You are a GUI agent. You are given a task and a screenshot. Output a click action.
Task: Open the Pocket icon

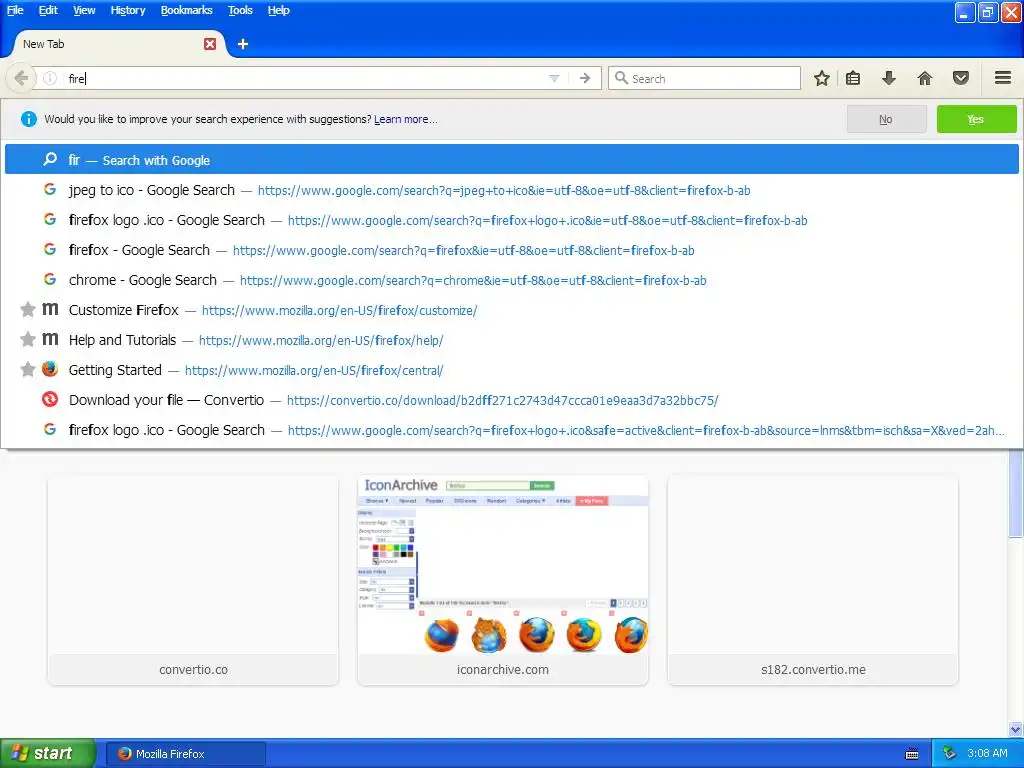coord(961,78)
